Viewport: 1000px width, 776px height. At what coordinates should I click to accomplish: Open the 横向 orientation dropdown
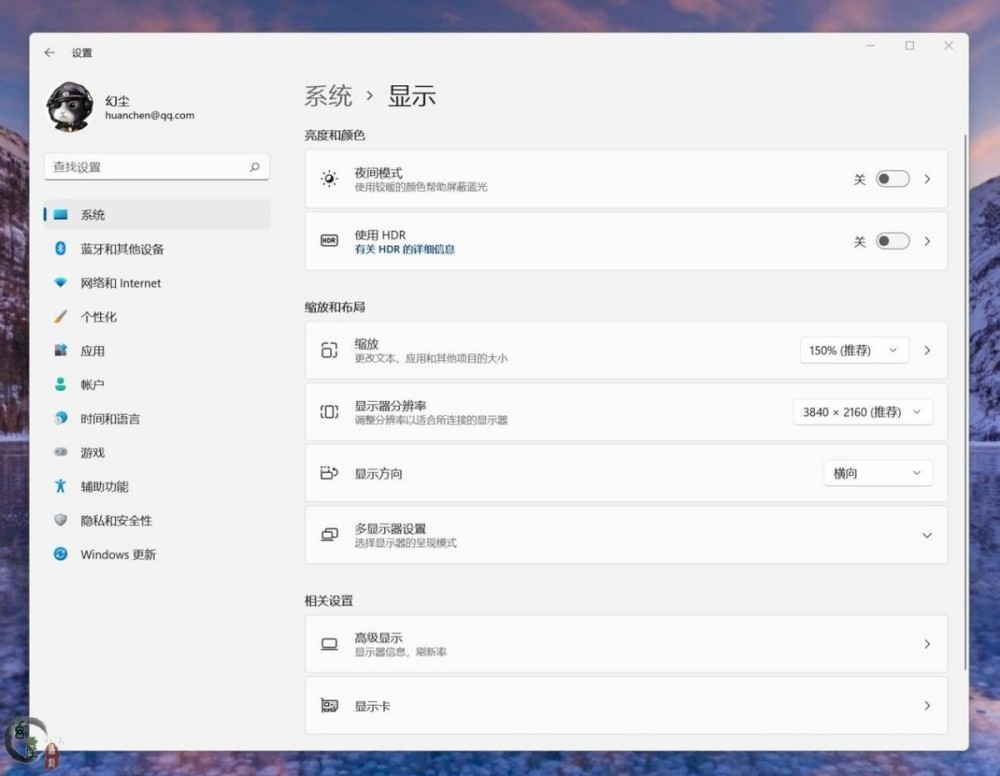878,473
